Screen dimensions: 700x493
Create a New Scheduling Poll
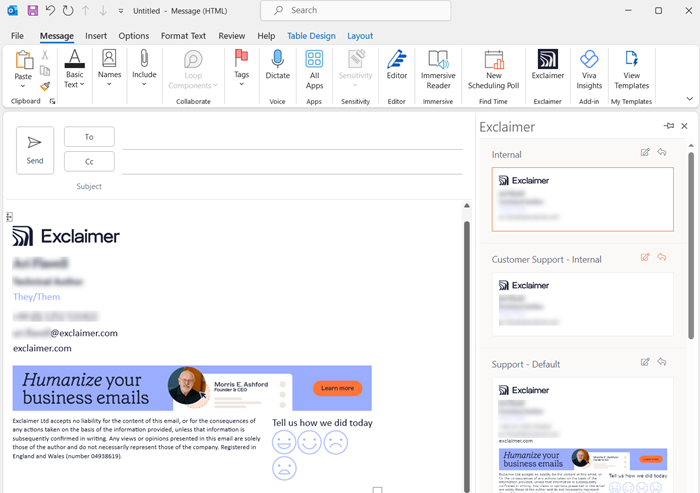click(x=493, y=70)
